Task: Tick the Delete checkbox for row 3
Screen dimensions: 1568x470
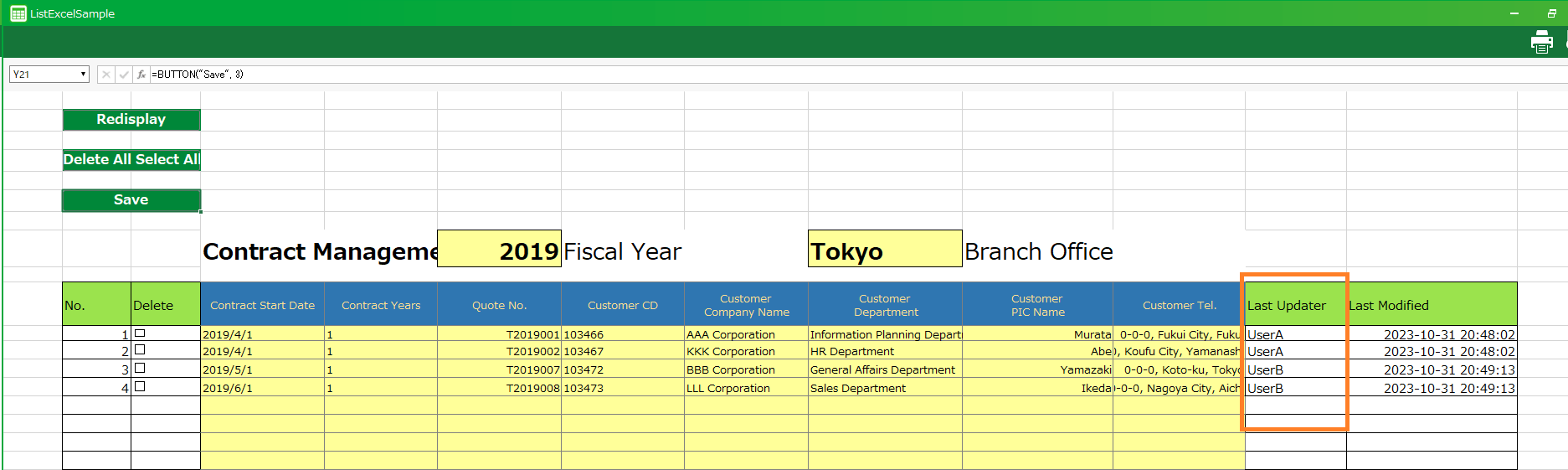Action: pyautogui.click(x=140, y=368)
